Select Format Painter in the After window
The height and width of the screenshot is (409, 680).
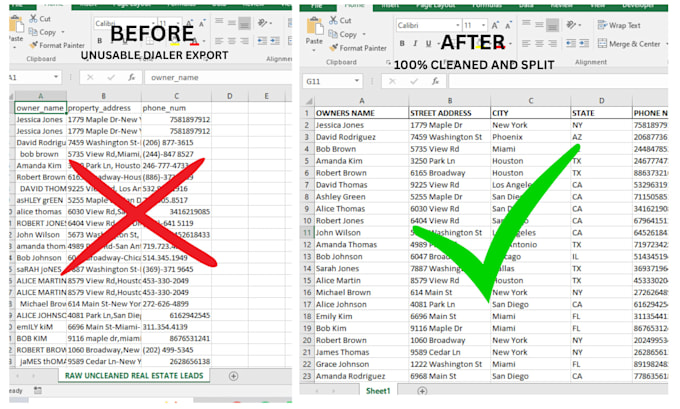[x=358, y=48]
